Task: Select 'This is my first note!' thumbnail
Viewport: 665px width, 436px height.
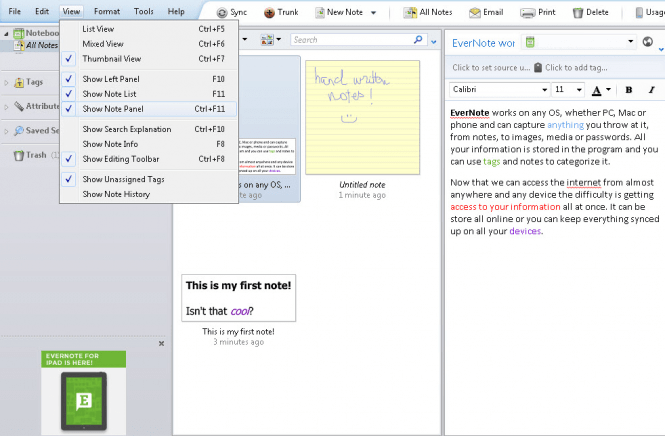Action: 238,298
